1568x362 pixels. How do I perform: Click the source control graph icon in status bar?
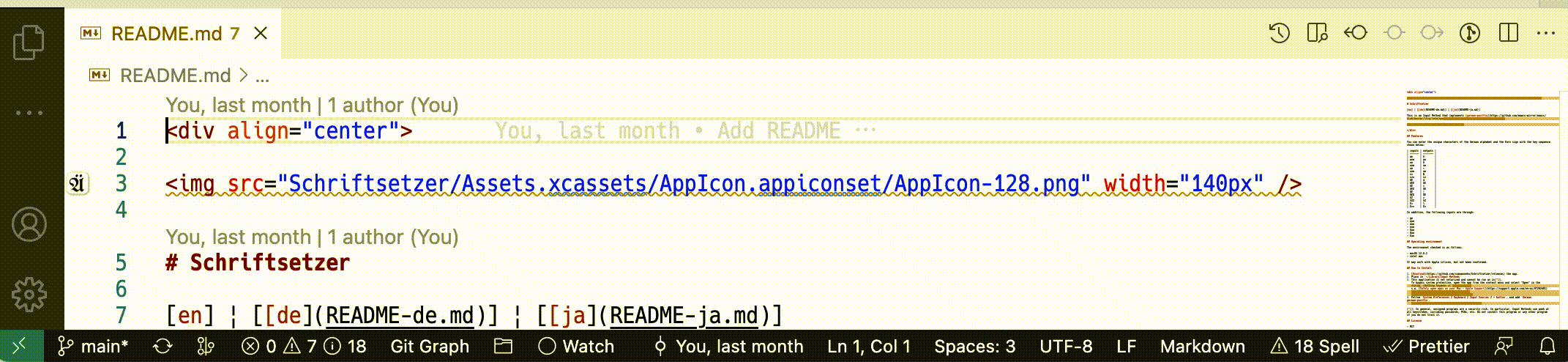point(206,346)
